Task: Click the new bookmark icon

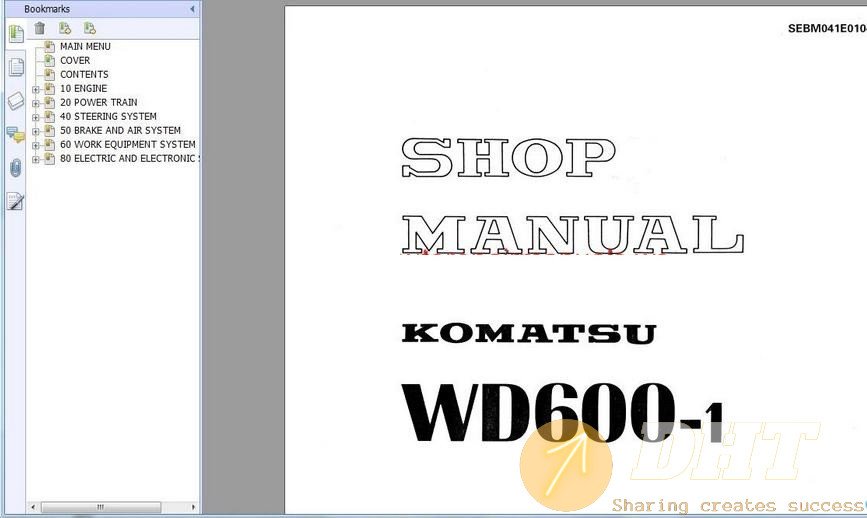Action: coord(65,28)
